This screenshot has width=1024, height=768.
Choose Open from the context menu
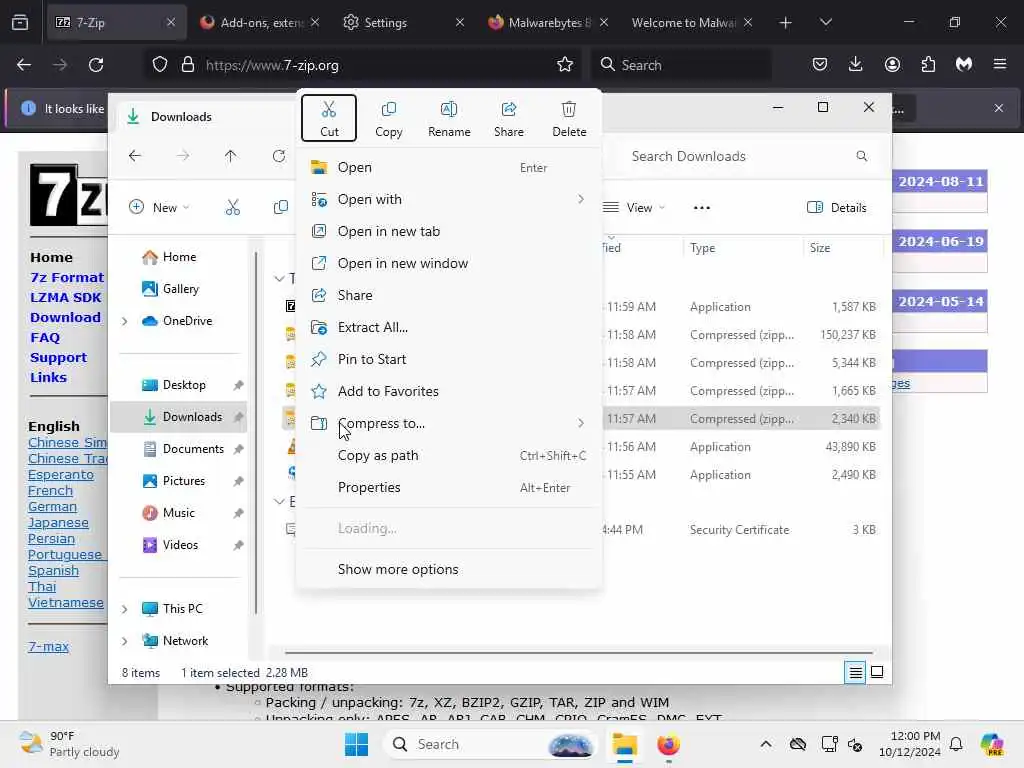(x=449, y=167)
